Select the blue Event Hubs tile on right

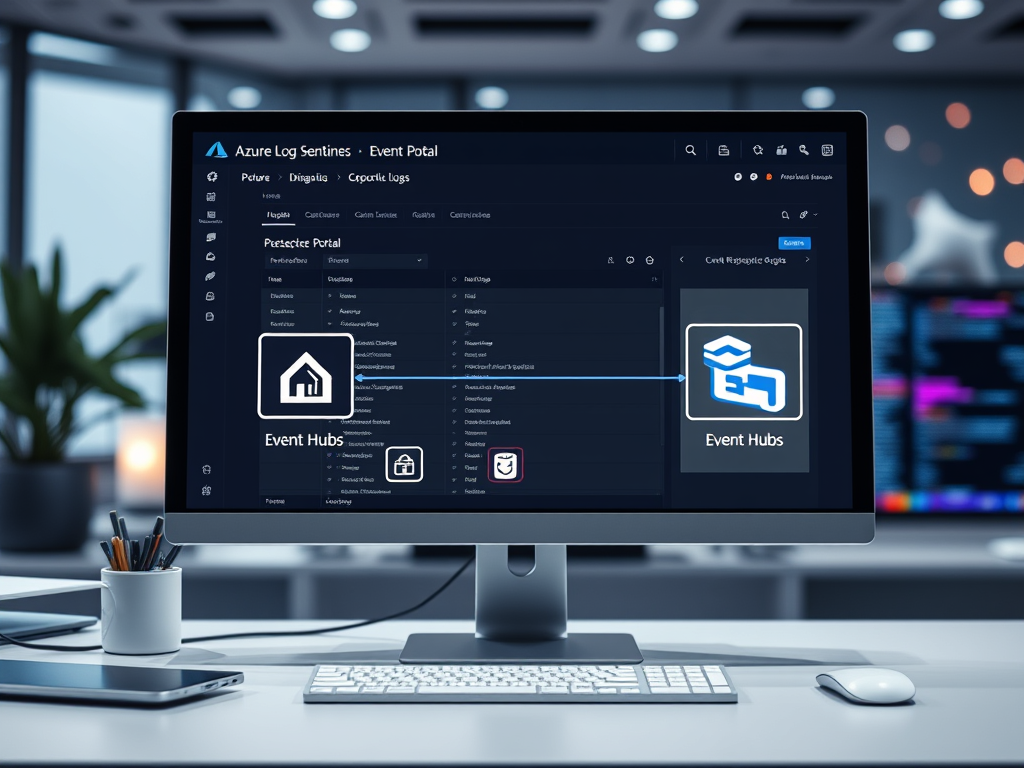pos(744,372)
